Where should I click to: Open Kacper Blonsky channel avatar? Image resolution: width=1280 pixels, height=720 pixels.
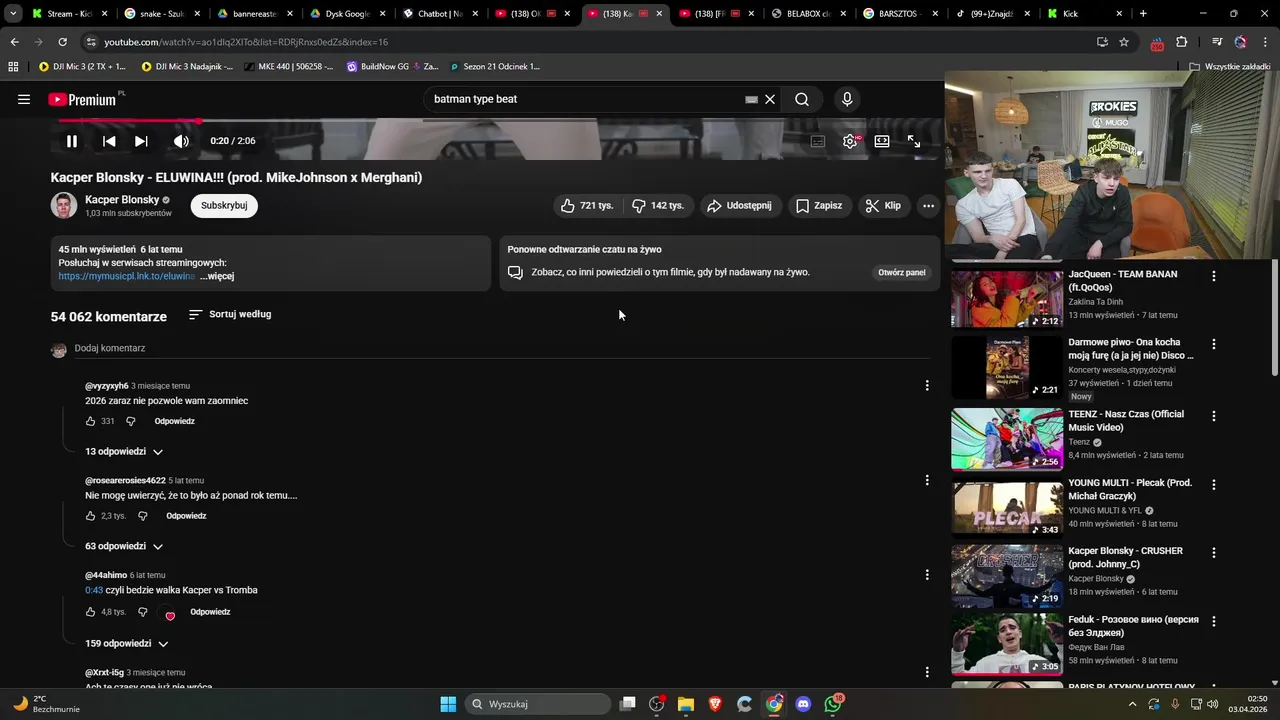pos(64,205)
